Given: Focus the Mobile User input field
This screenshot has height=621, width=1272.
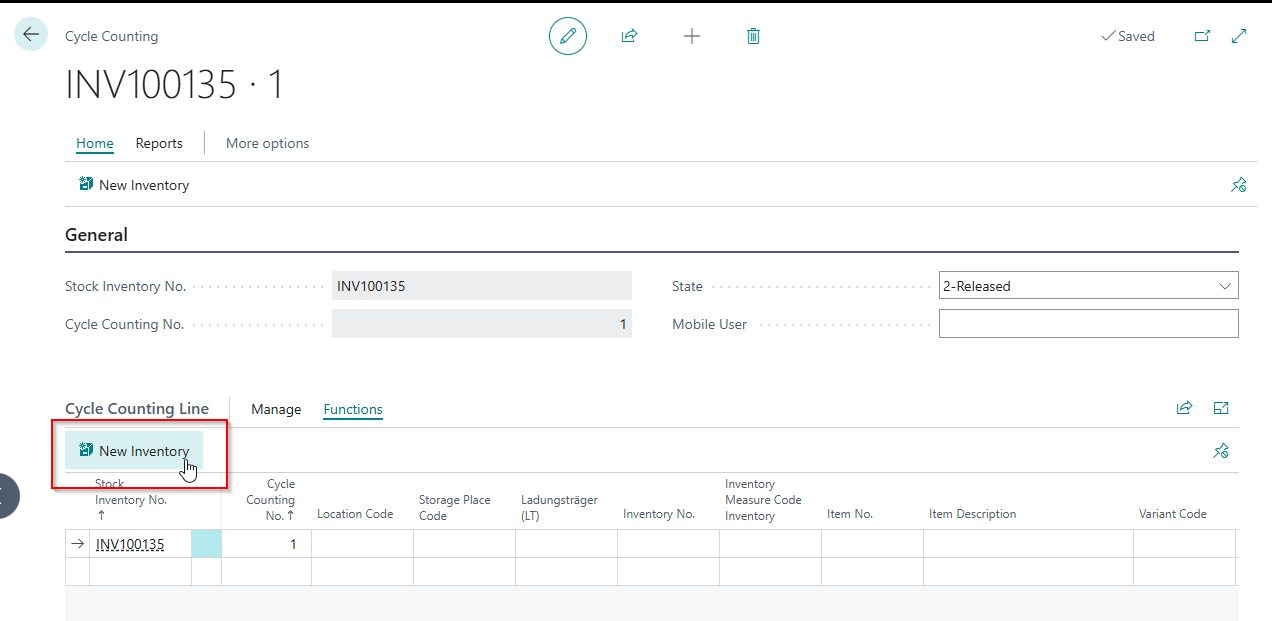Looking at the screenshot, I should (x=1088, y=324).
